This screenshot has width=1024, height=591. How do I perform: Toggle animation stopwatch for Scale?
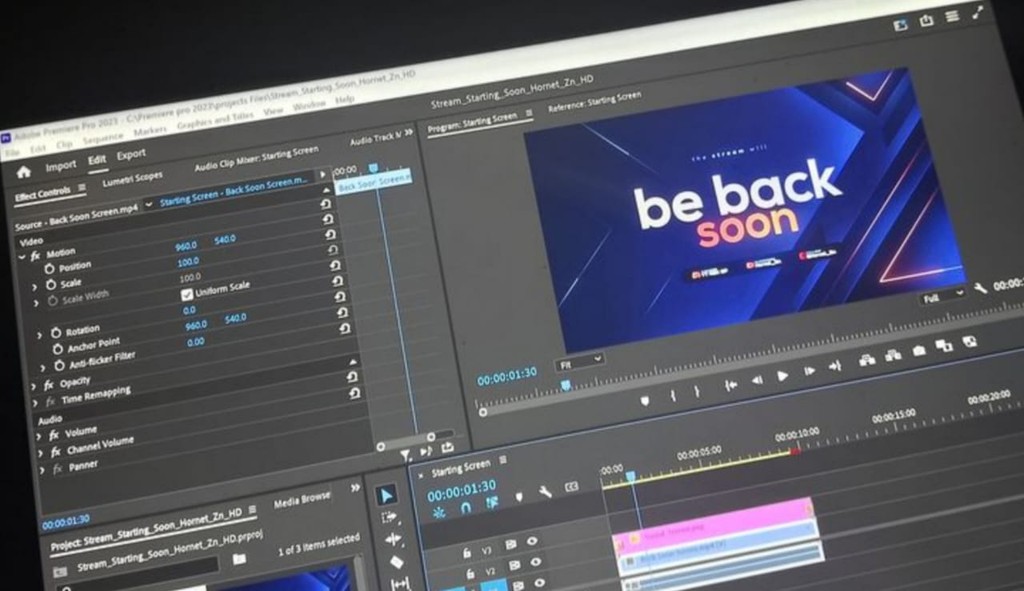point(51,285)
